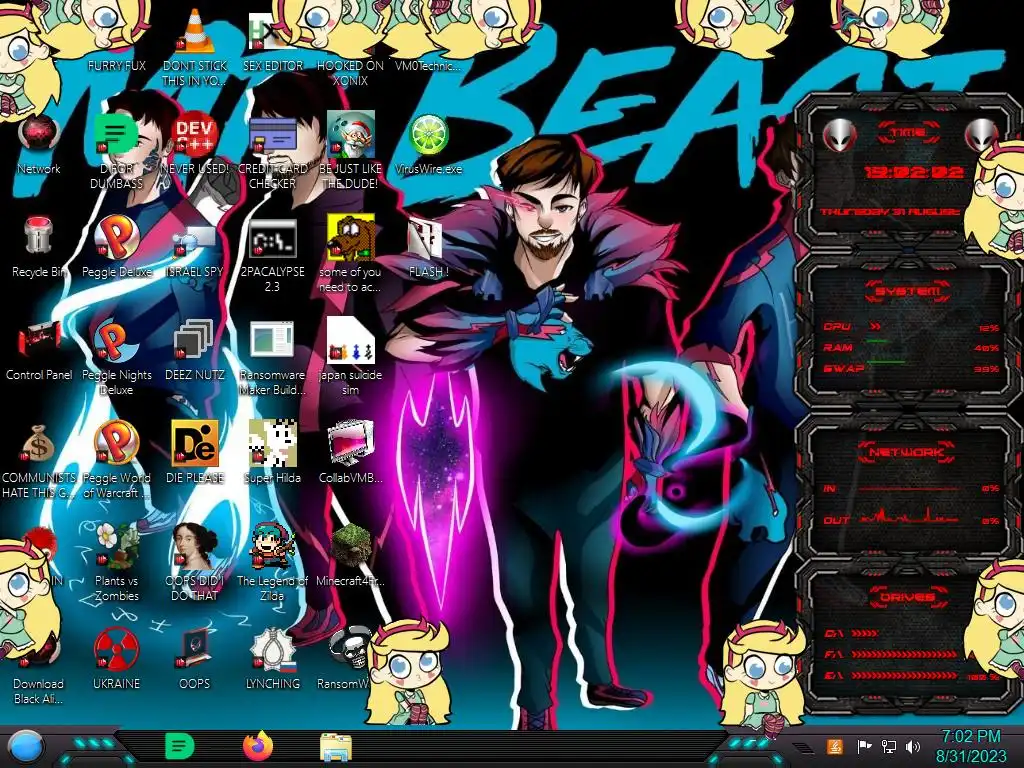Open COMMUNISTS HATE THIS G... money bag icon
The image size is (1024, 768).
coord(39,461)
